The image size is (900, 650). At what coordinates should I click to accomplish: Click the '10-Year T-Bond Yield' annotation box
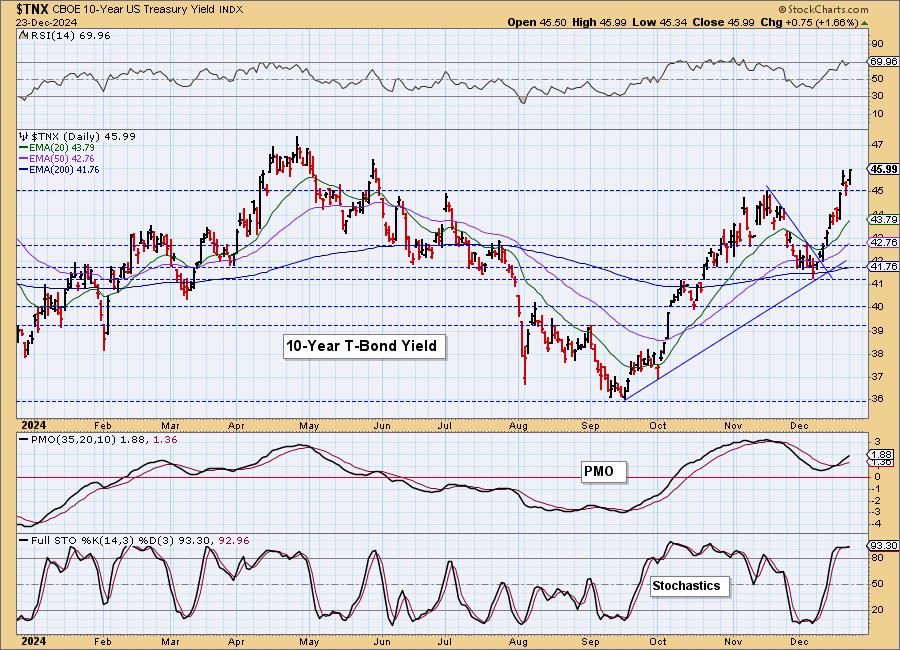pyautogui.click(x=364, y=346)
